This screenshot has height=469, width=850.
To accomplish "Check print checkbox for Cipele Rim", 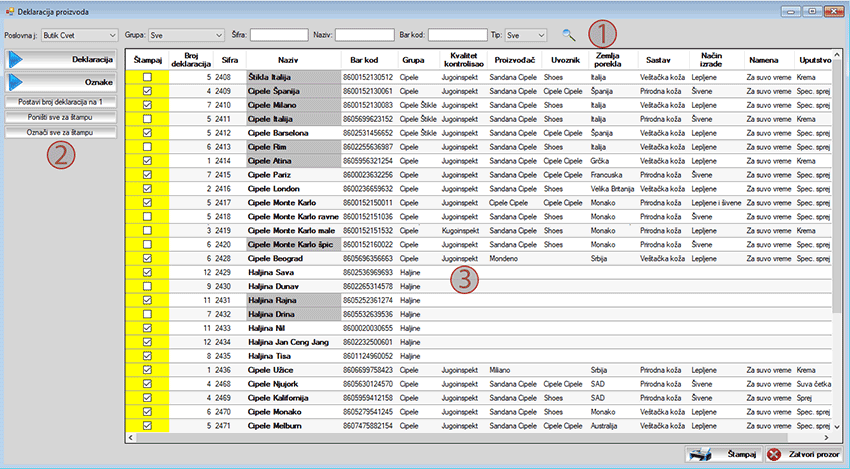I will coord(147,147).
